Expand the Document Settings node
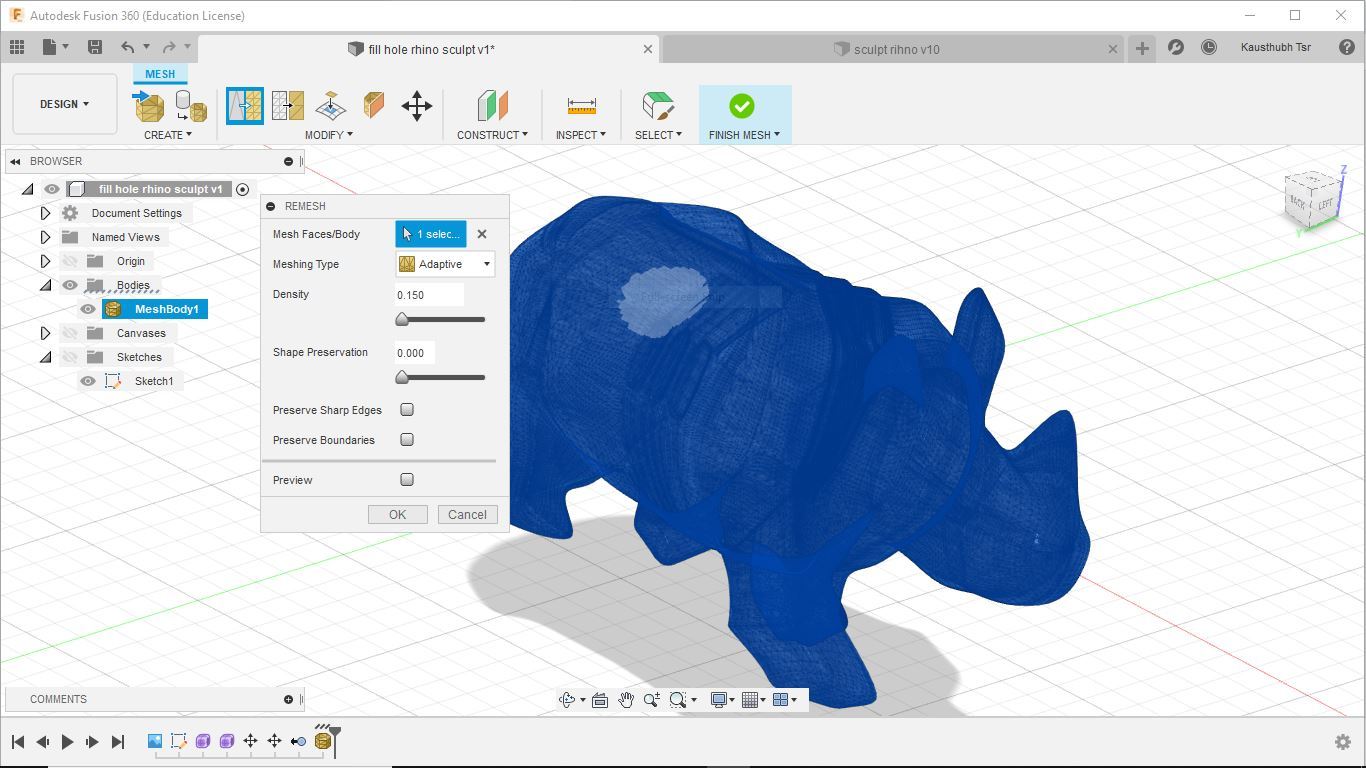 (x=45, y=213)
